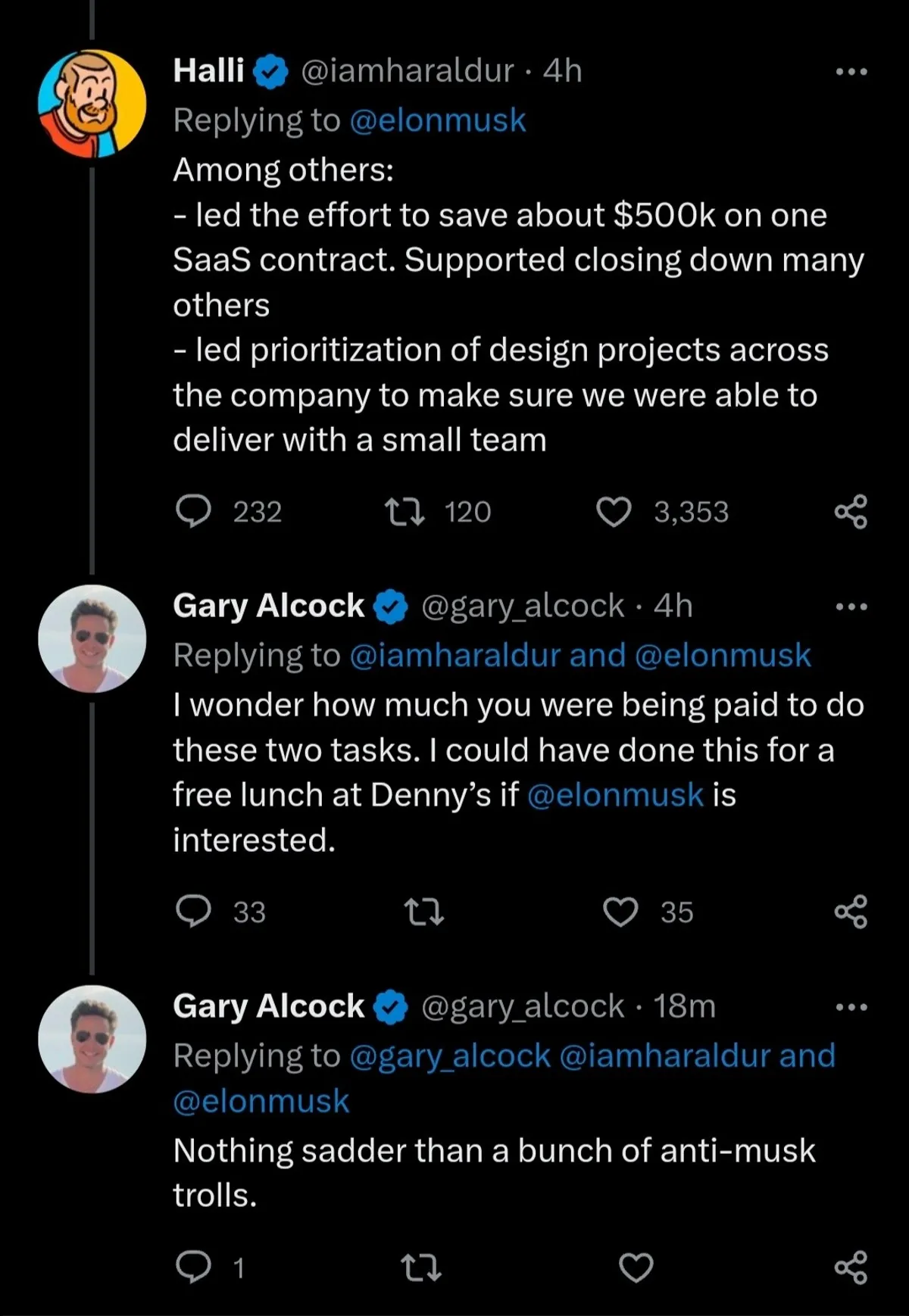Open @elonmusk link in Halli's reply header
This screenshot has height=1316, width=909.
click(x=438, y=120)
